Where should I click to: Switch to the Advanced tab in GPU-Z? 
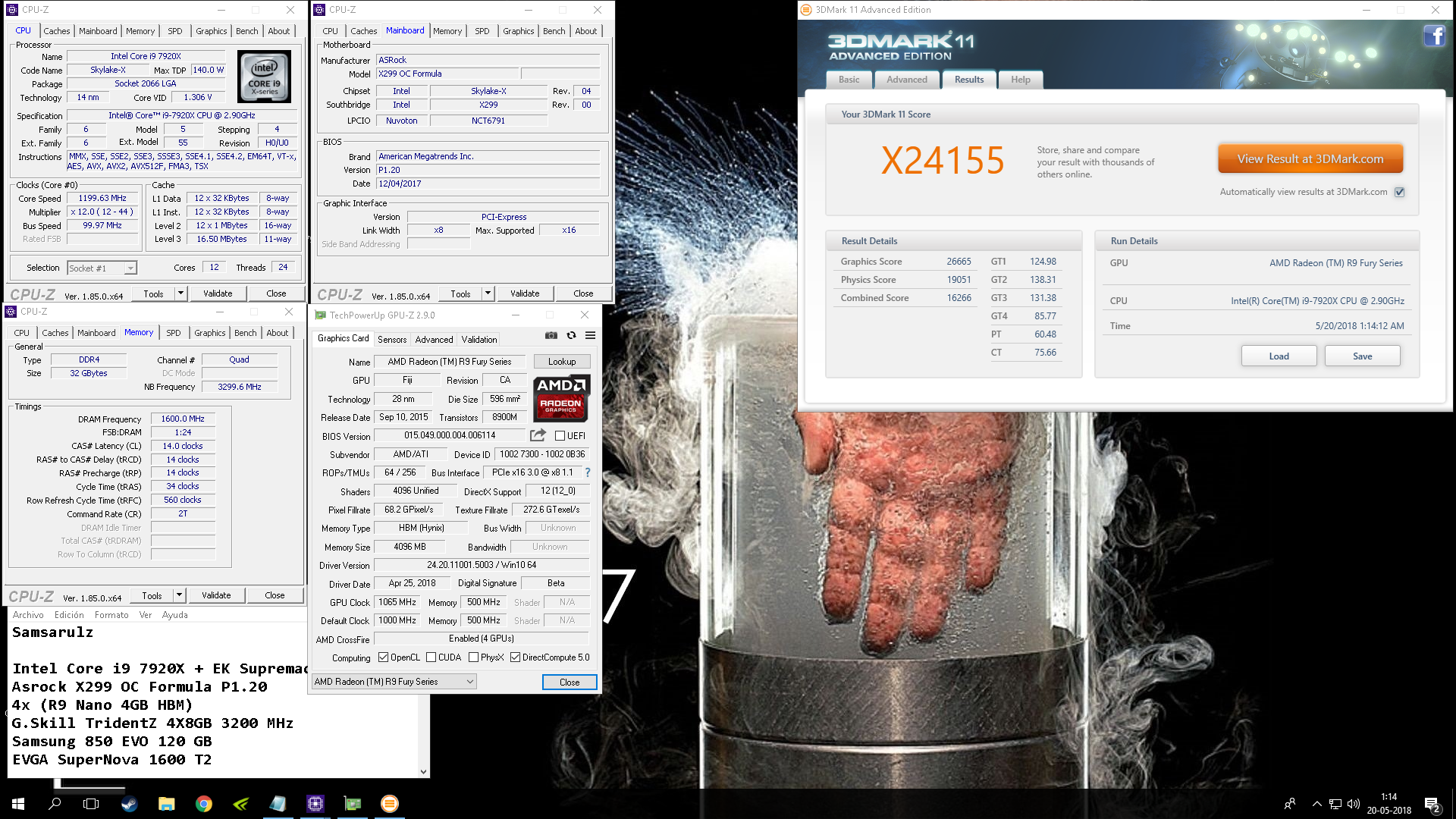434,340
